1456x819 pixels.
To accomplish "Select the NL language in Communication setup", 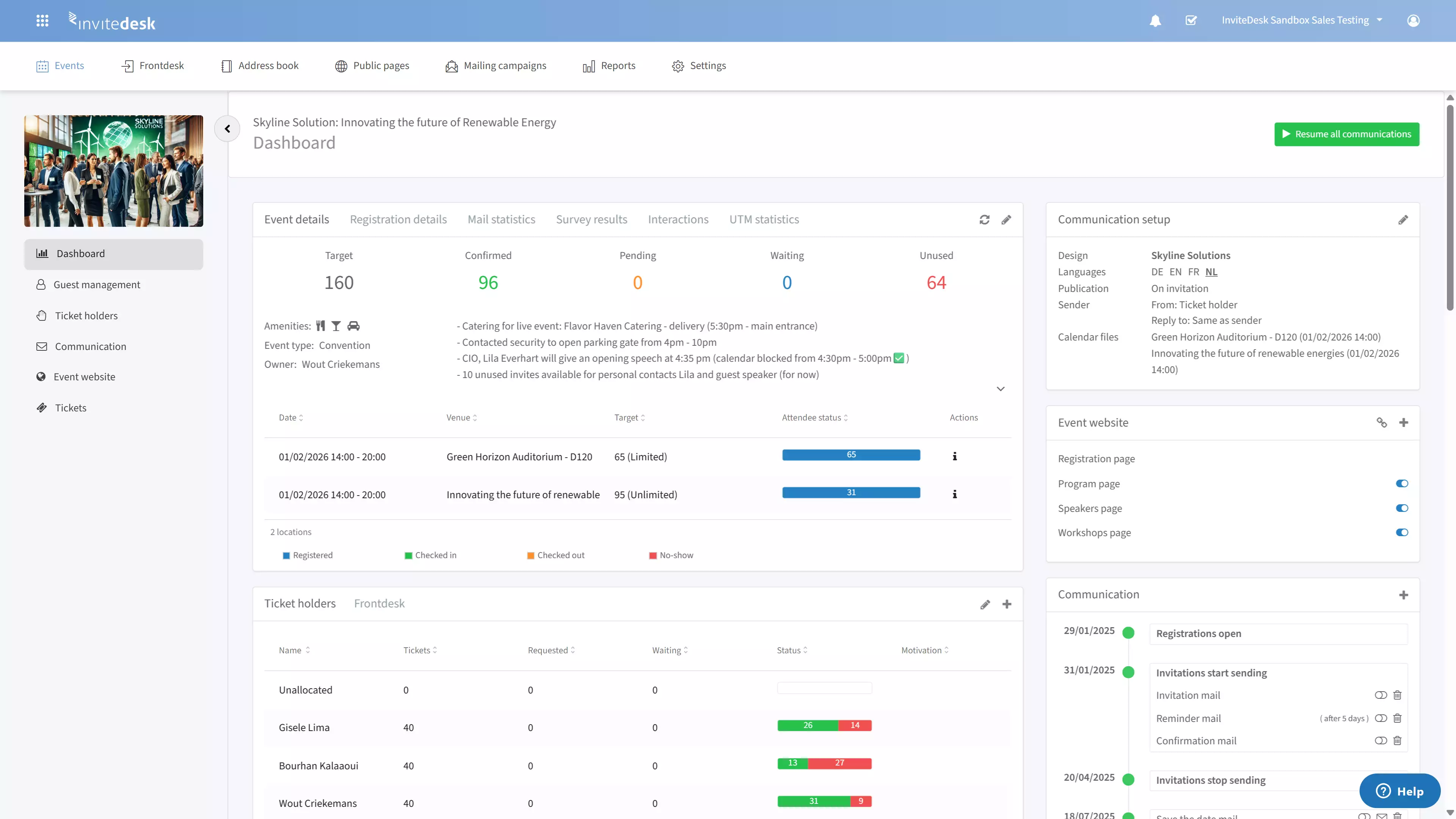I will click(x=1211, y=272).
